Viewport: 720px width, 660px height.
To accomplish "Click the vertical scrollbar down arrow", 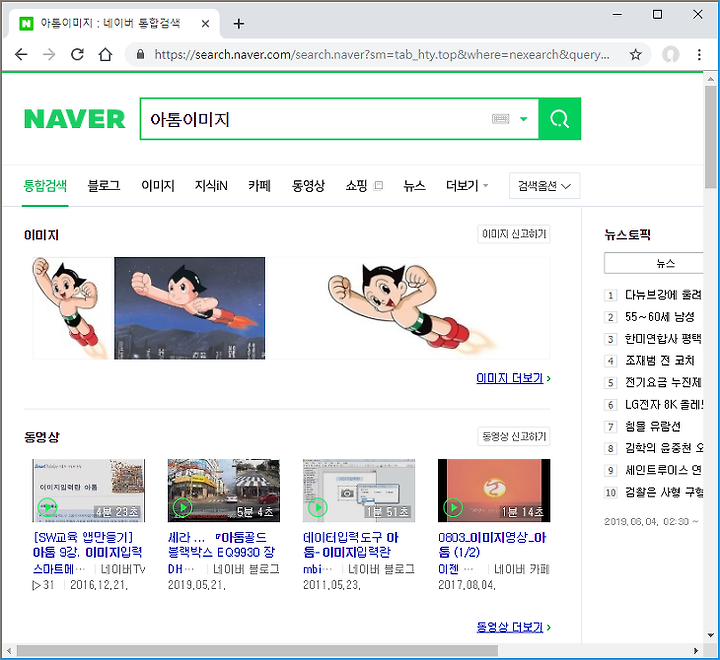I will tap(711, 636).
